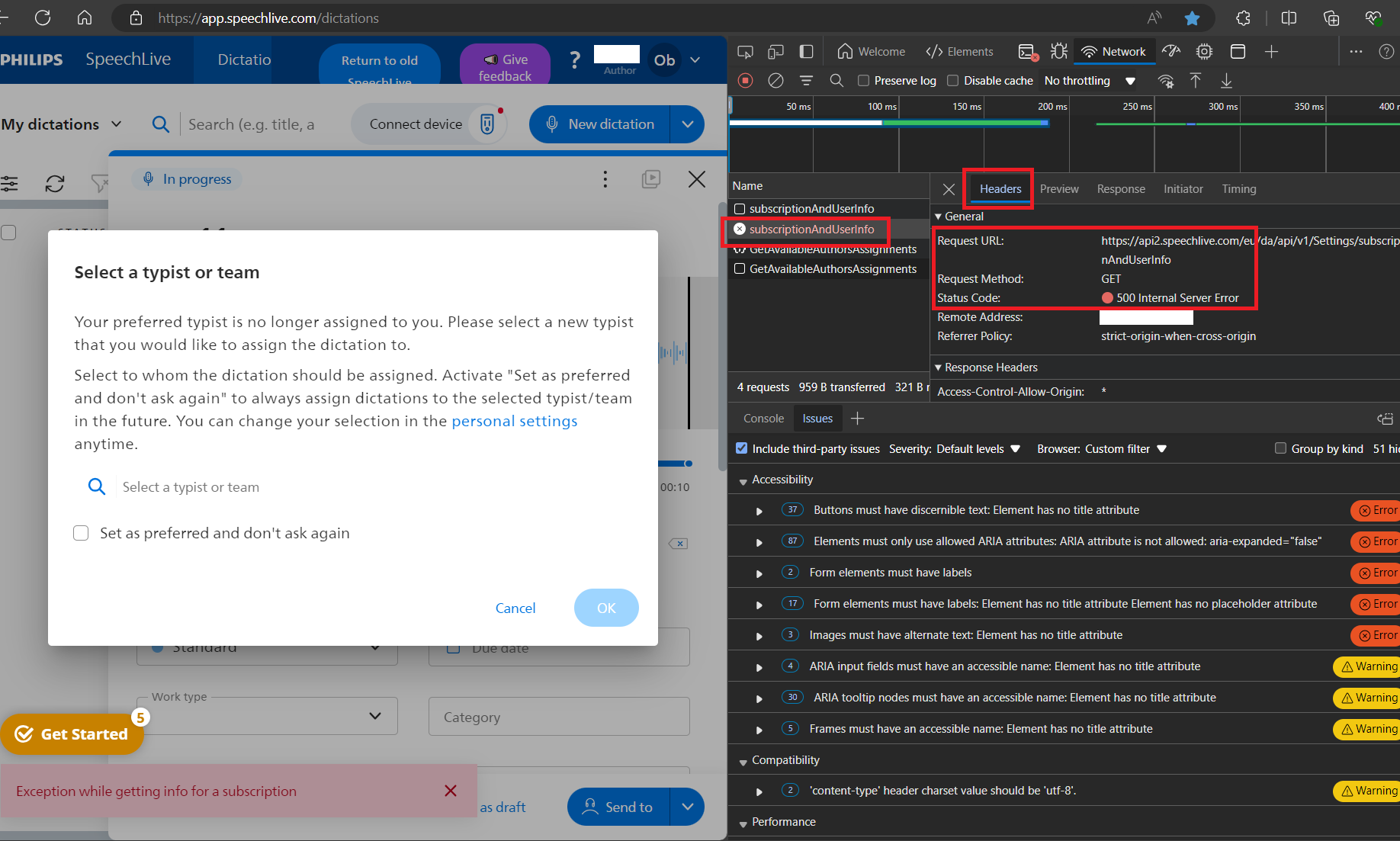Screen dimensions: 1400x841
Task: Import HAR file with the upload arrow
Action: click(x=1196, y=81)
